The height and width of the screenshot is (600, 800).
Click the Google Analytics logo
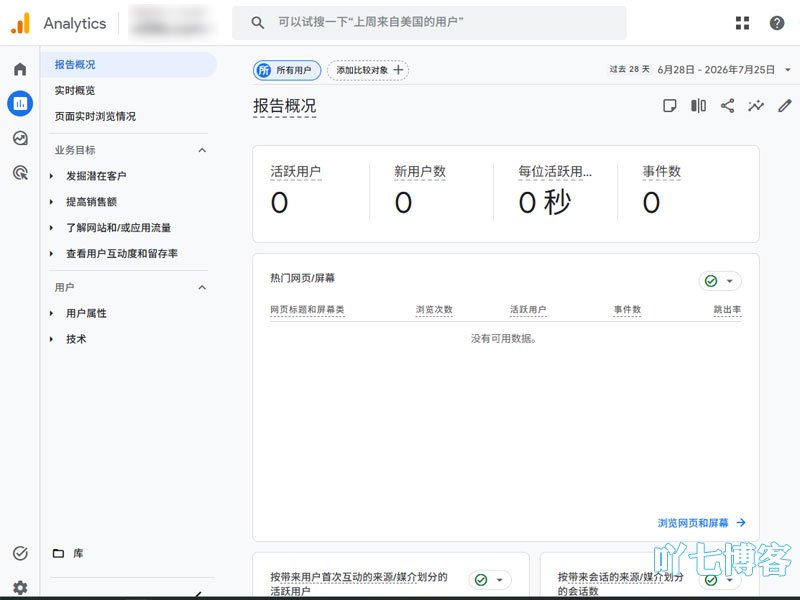pos(20,23)
